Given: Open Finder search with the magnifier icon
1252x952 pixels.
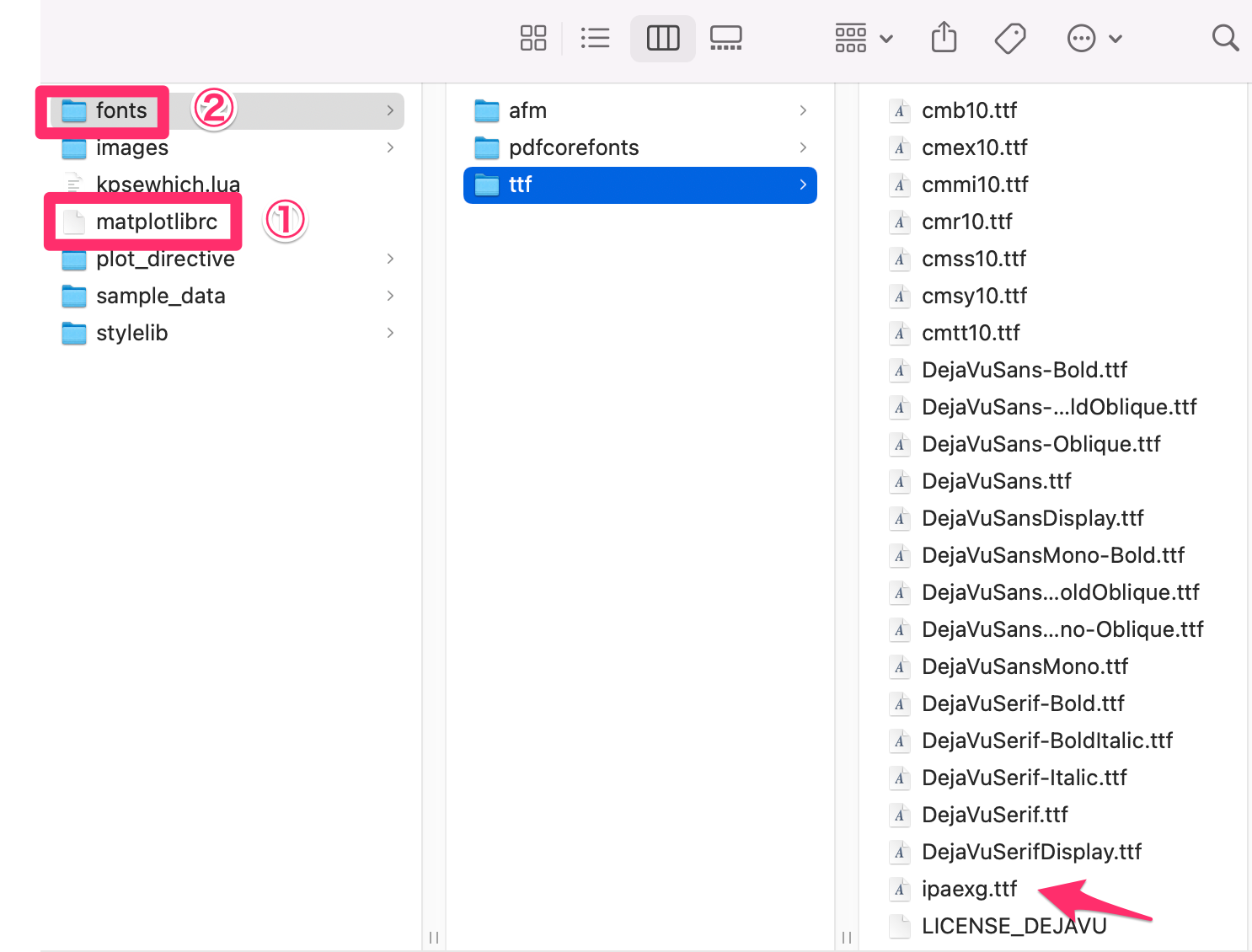Looking at the screenshot, I should [1224, 37].
